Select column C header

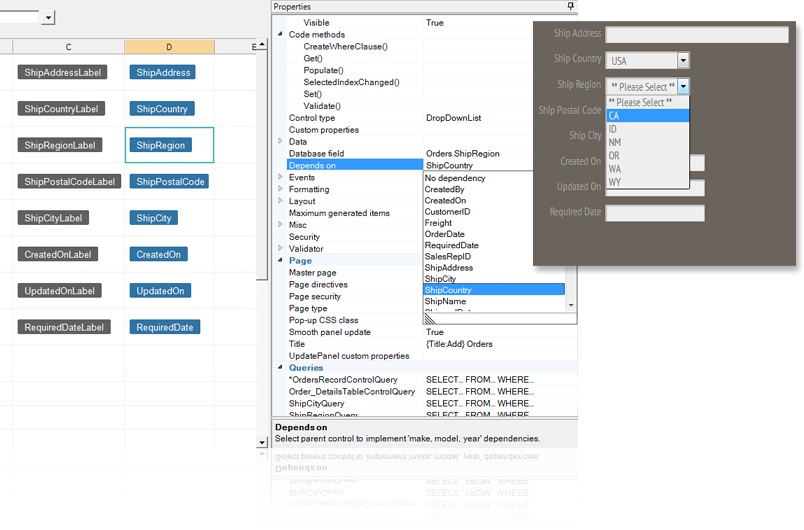click(68, 47)
